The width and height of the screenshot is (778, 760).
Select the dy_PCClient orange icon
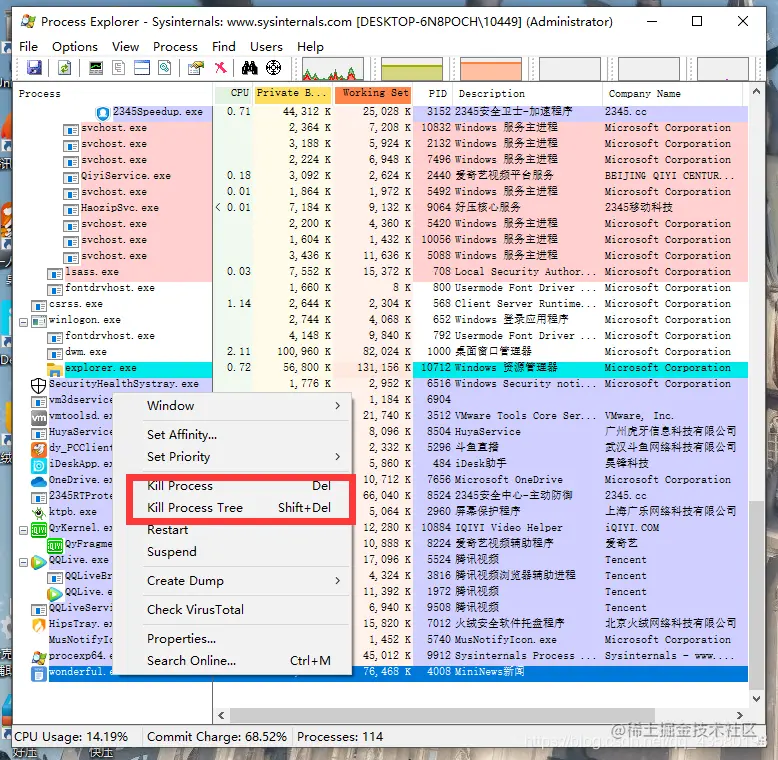[39, 449]
